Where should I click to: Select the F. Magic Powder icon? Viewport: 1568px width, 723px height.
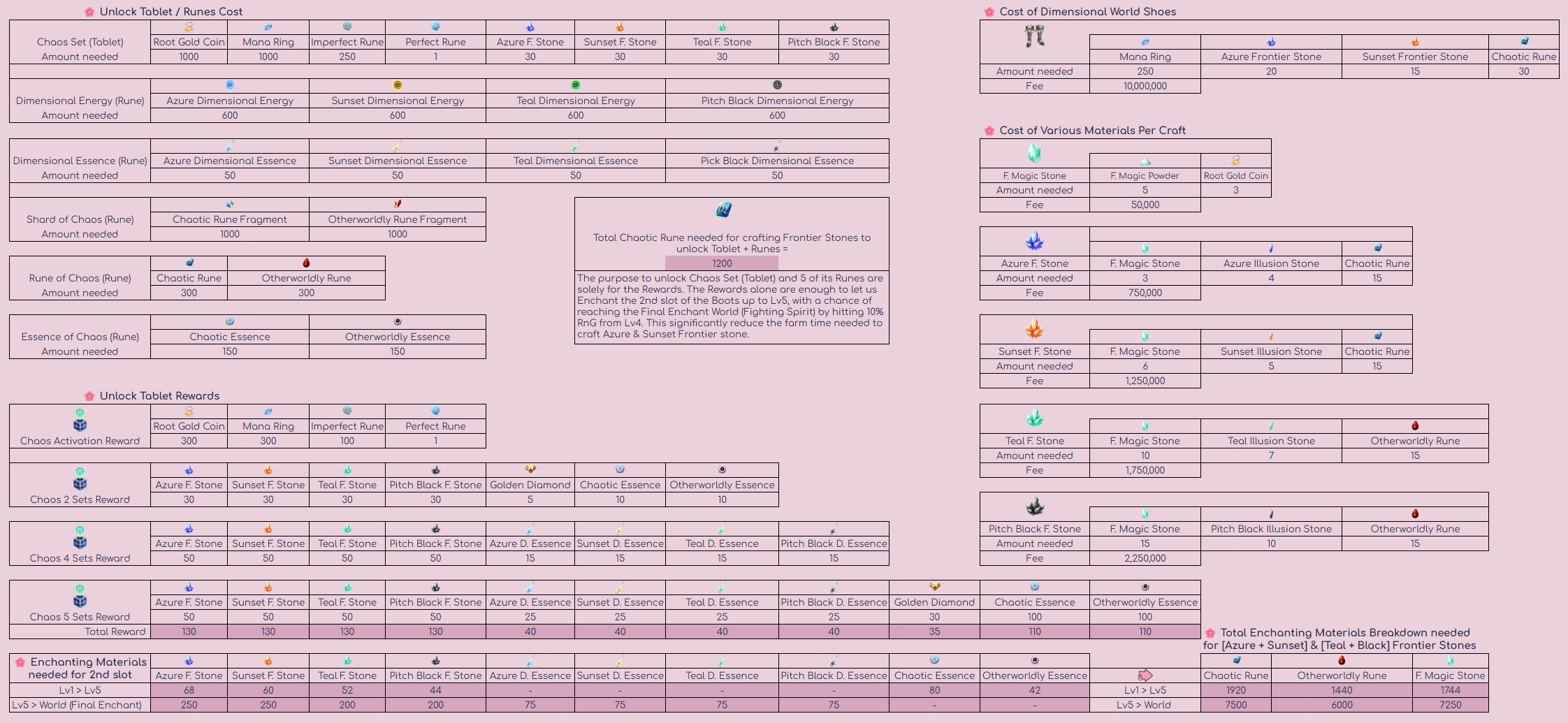[1145, 161]
